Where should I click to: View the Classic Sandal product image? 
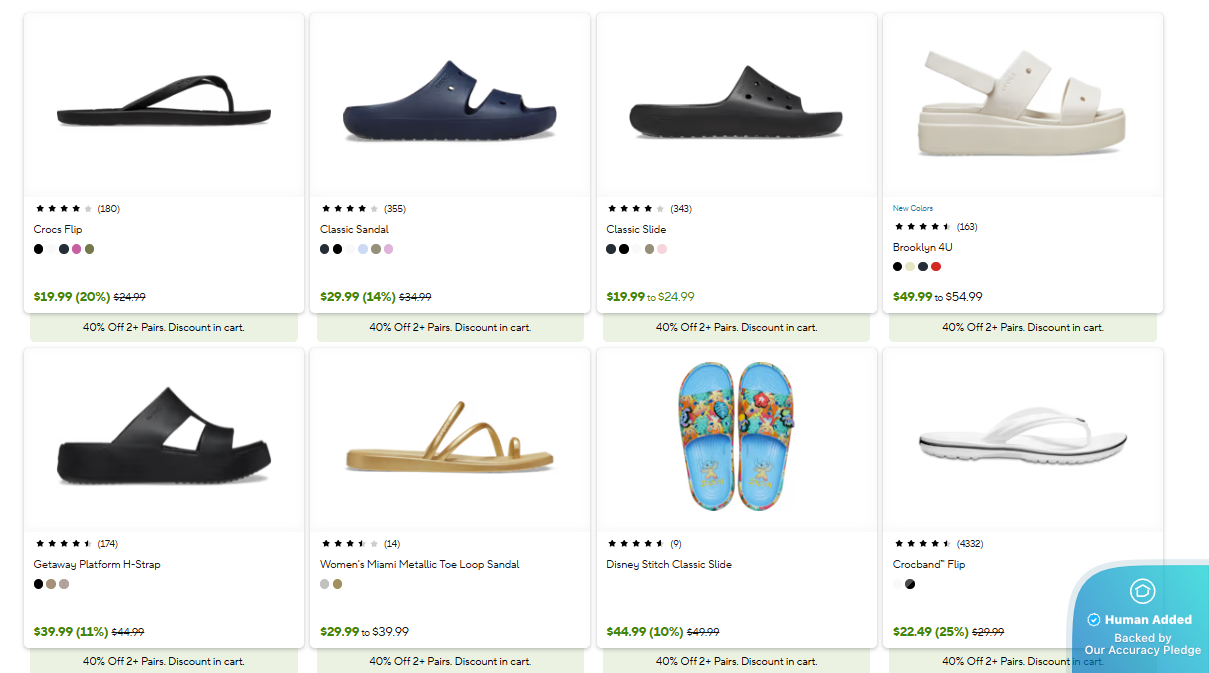(x=449, y=103)
